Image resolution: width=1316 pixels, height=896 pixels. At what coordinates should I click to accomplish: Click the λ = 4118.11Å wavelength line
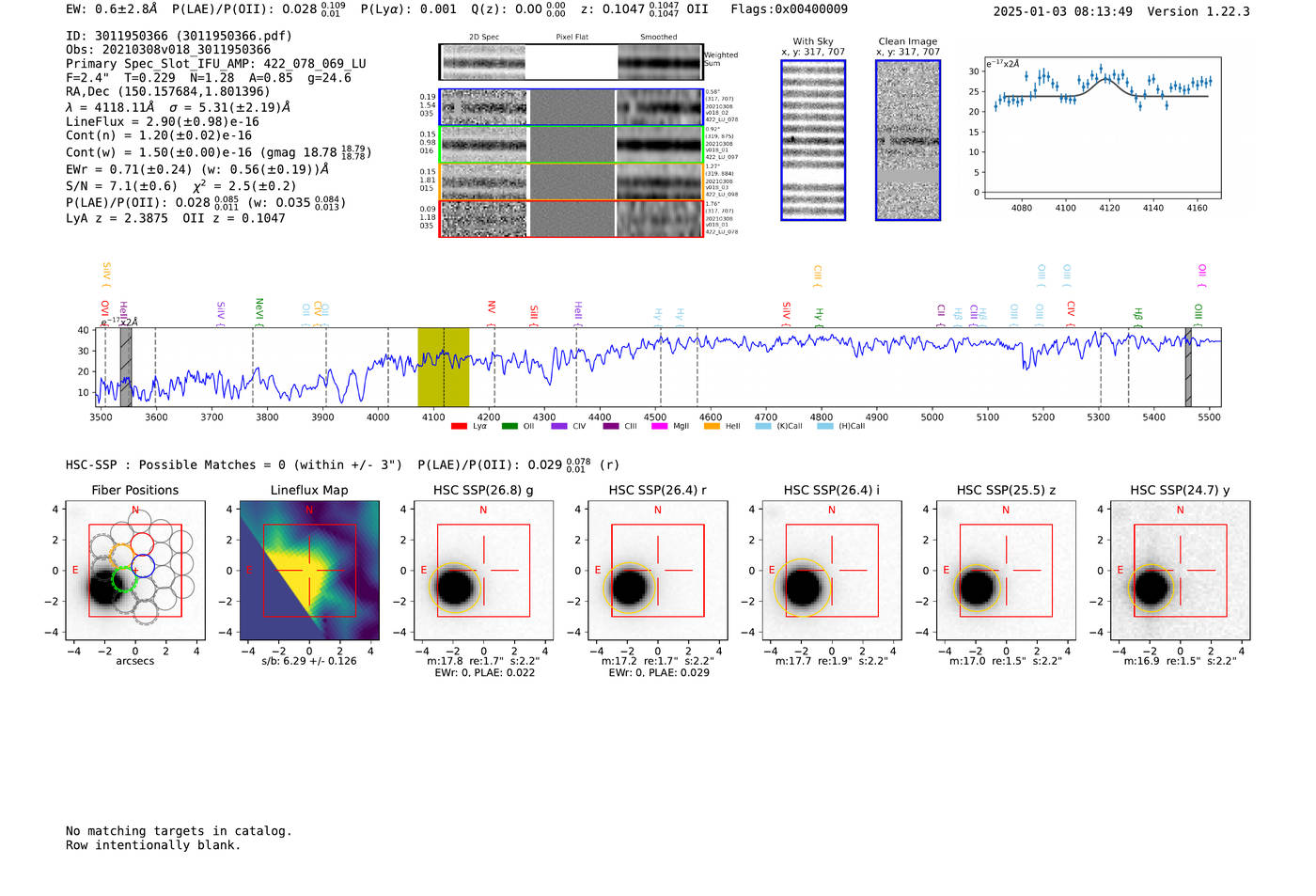coord(178,107)
